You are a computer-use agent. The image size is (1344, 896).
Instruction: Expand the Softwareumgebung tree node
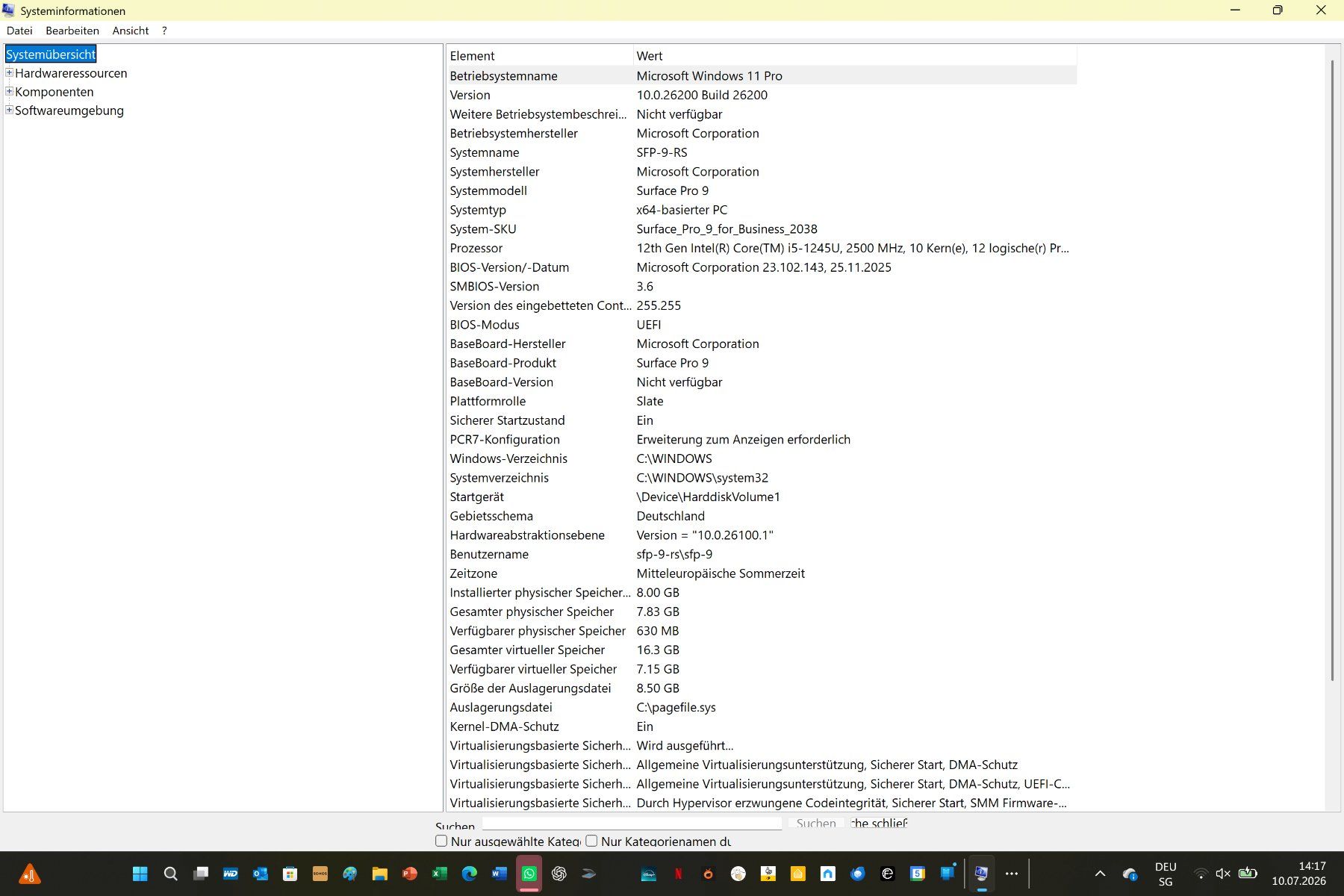coord(9,111)
